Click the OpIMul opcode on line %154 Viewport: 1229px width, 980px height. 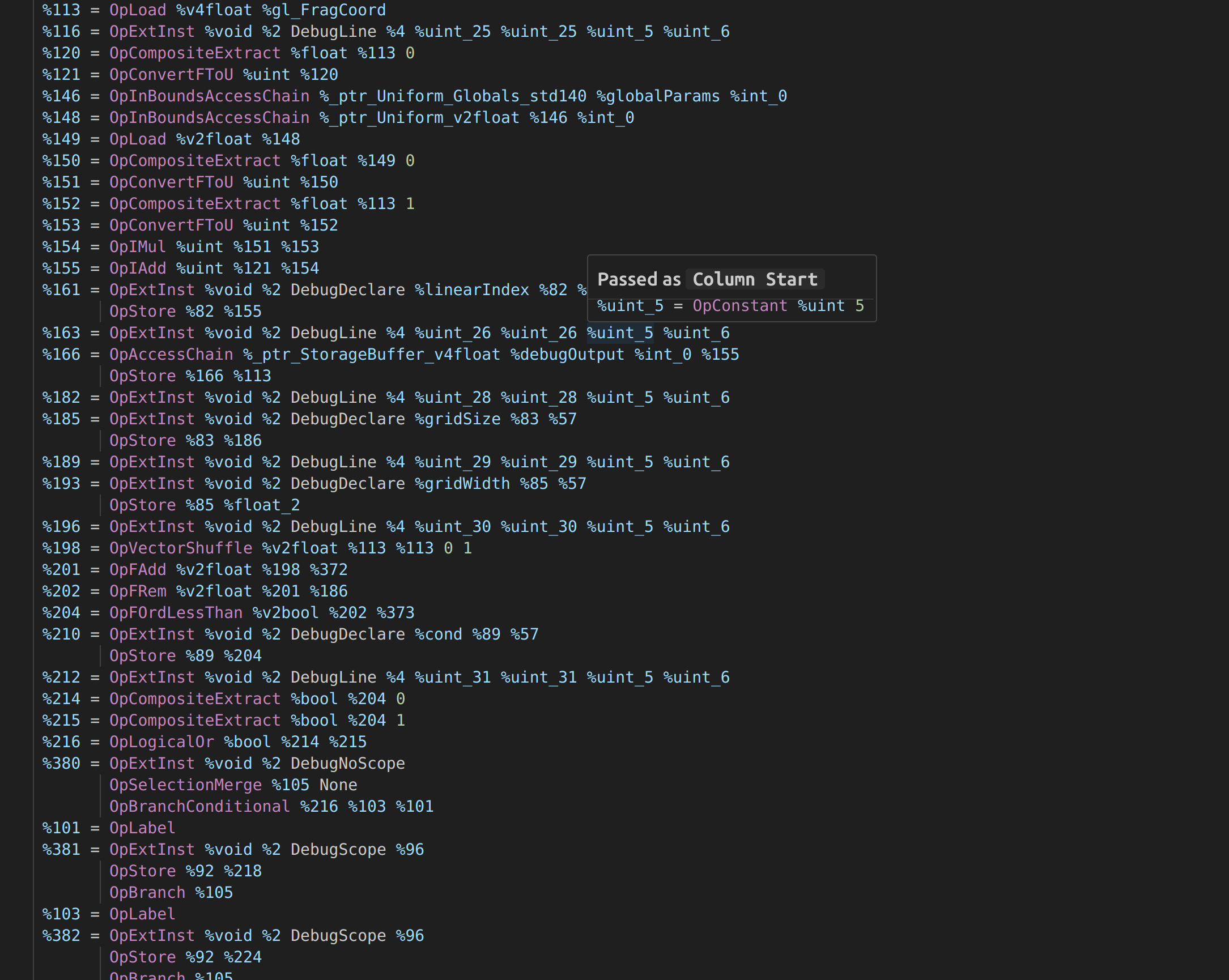[138, 247]
